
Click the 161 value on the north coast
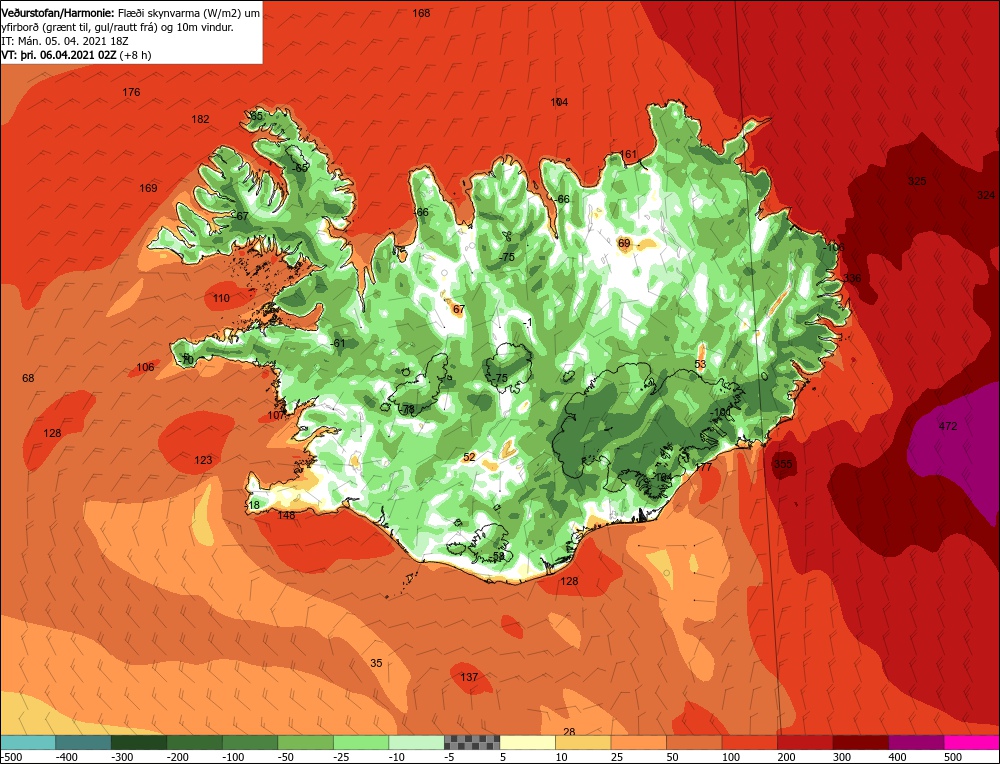click(x=628, y=154)
